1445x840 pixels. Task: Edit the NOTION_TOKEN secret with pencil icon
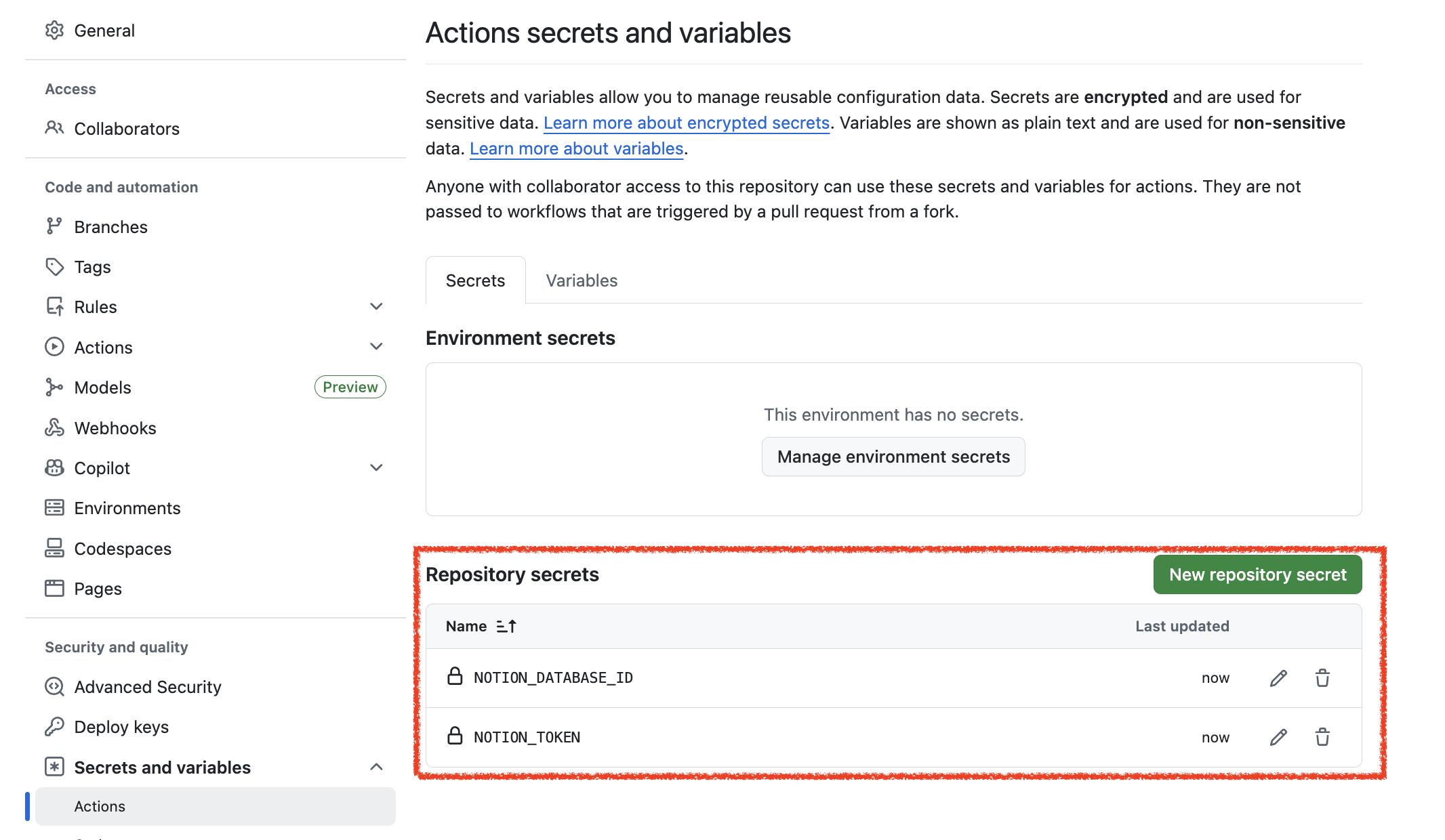click(1278, 737)
